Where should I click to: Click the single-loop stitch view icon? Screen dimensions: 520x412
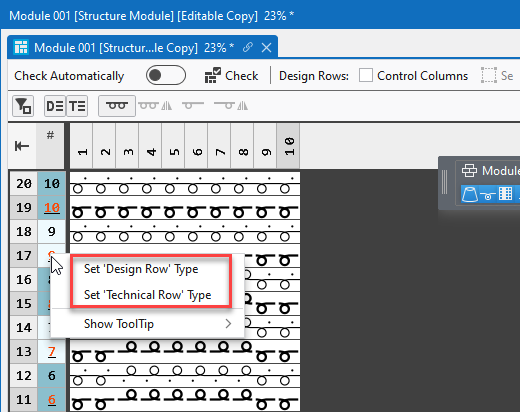(193, 106)
